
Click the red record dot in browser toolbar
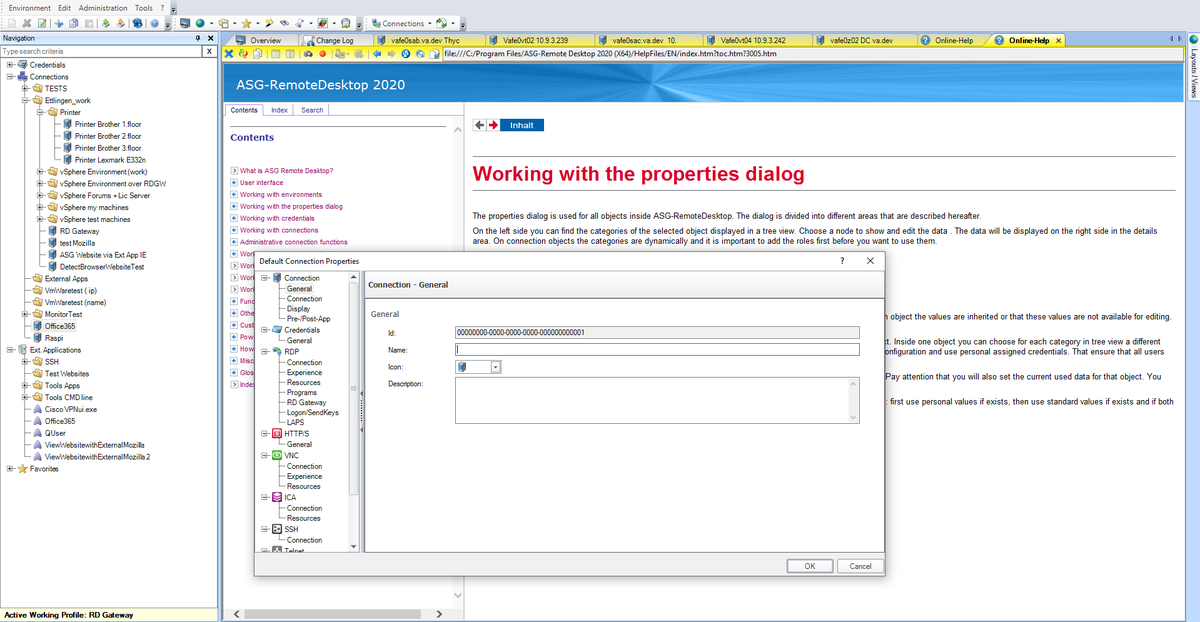323,53
